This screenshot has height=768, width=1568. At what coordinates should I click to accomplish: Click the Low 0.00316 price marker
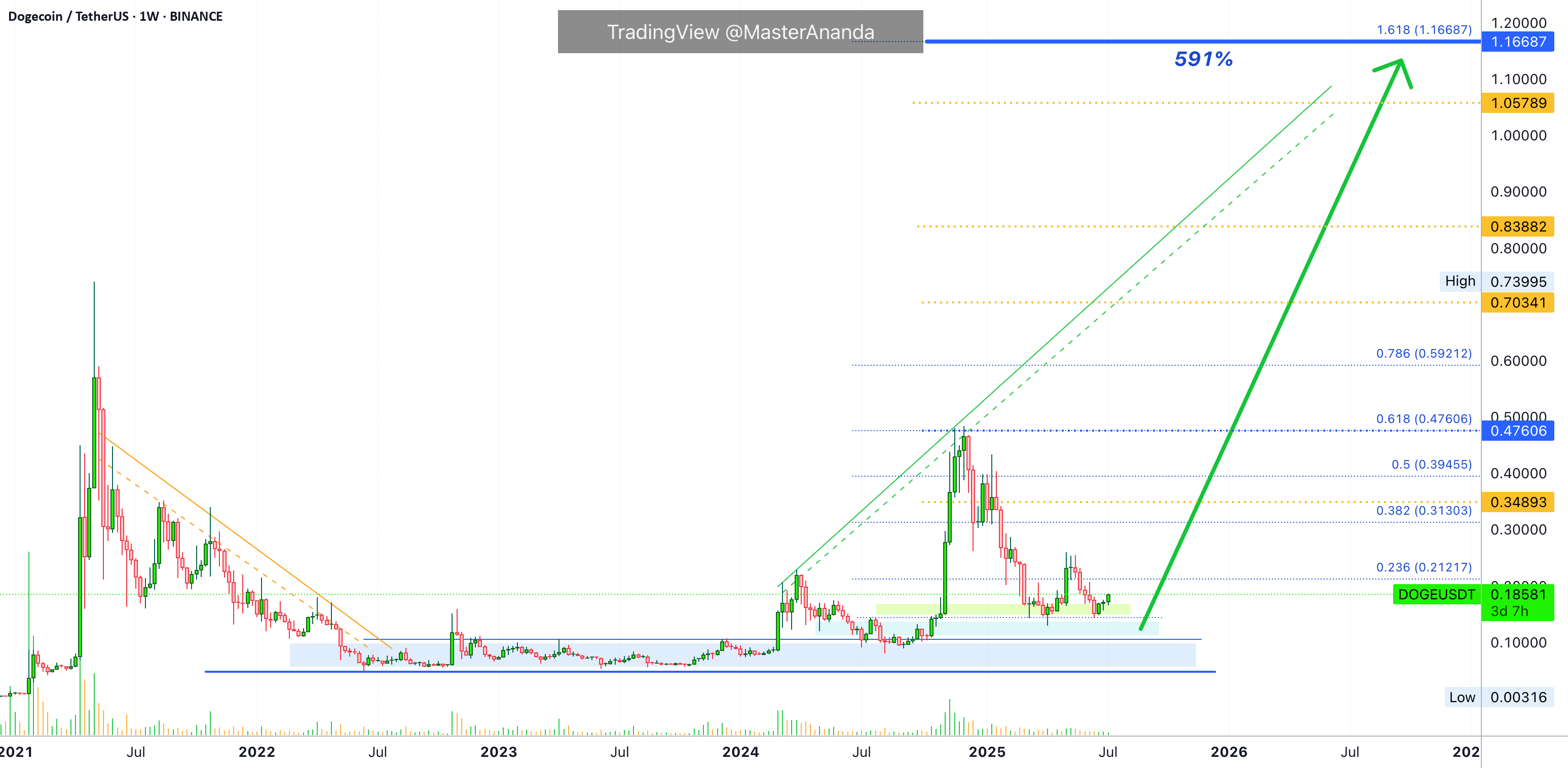tap(1498, 698)
